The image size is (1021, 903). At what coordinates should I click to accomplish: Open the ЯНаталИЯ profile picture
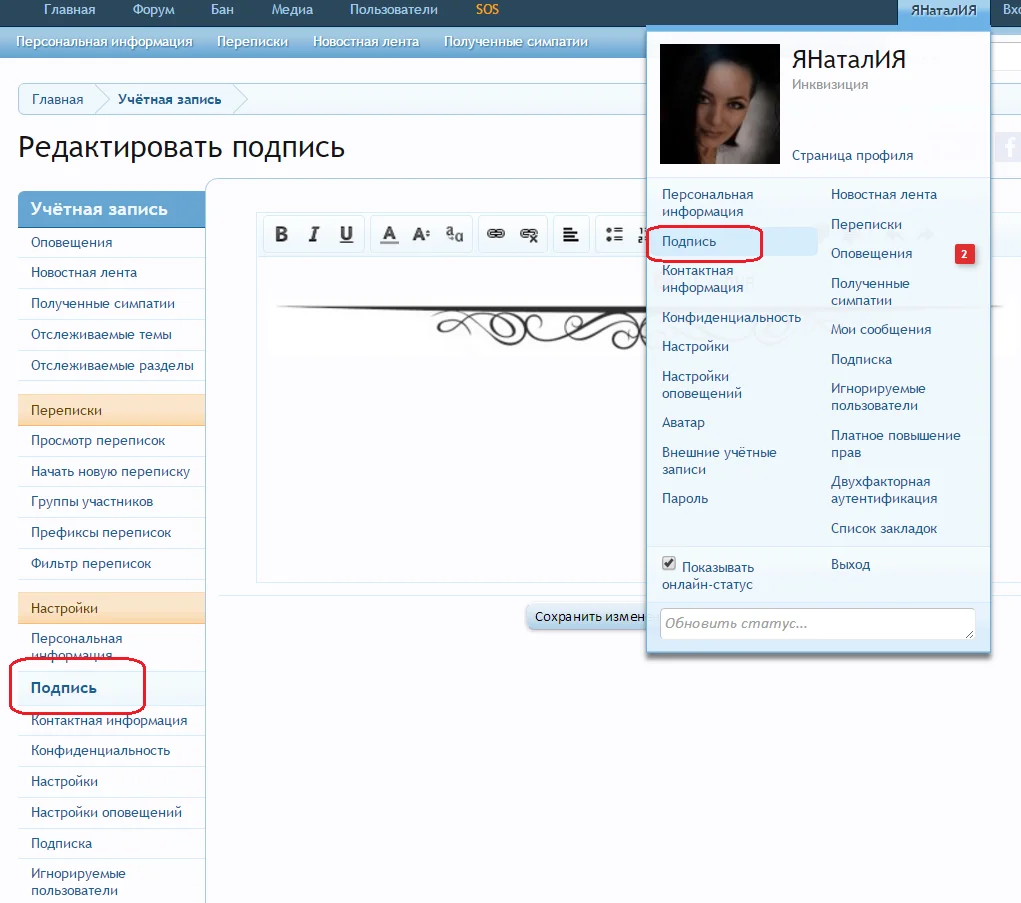pos(719,103)
